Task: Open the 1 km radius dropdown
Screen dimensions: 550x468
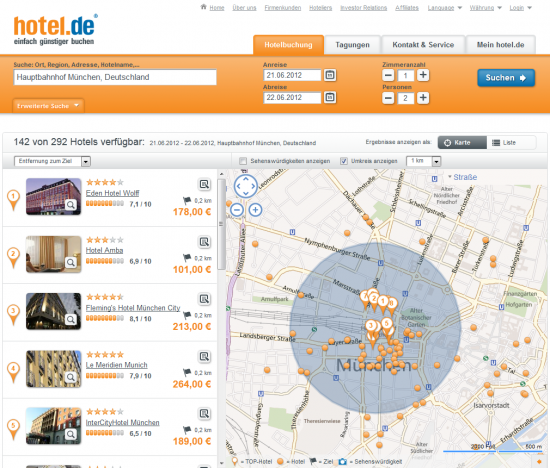Action: tap(423, 161)
